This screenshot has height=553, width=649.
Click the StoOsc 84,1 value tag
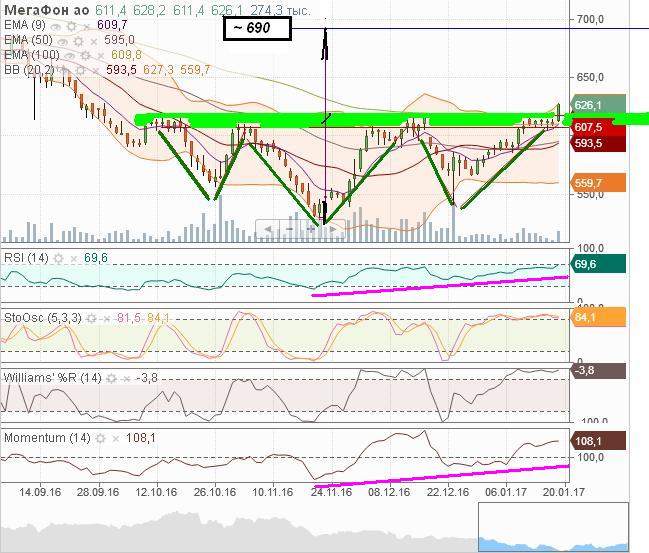point(598,317)
